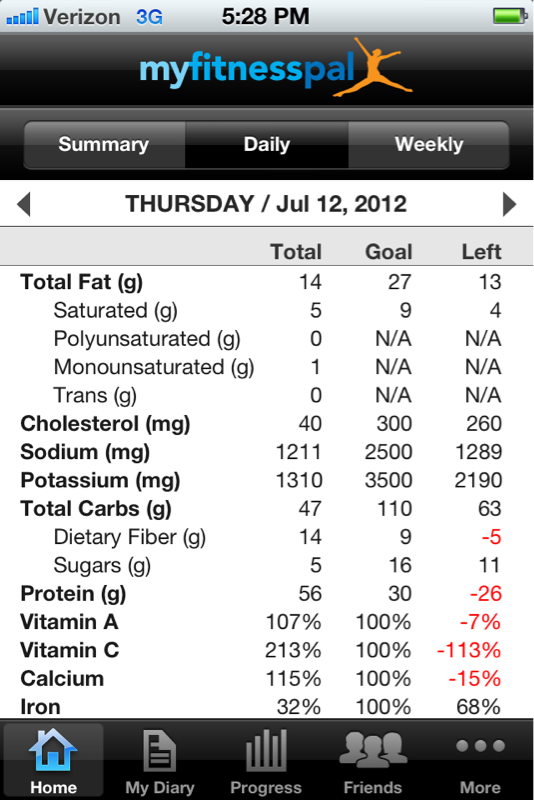
Task: Tap the battery indicator icon
Action: pyautogui.click(x=510, y=16)
